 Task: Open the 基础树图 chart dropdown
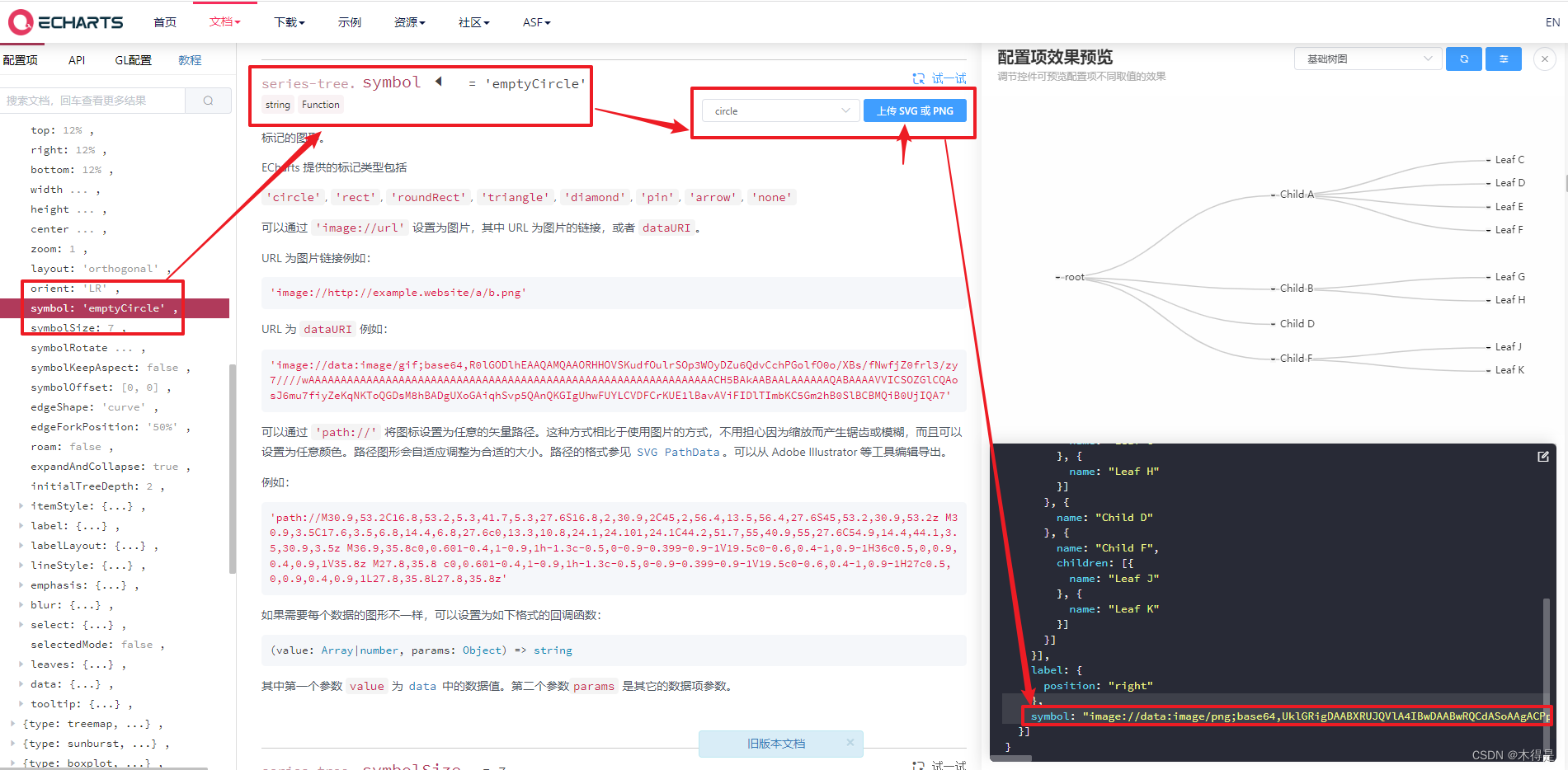click(x=1368, y=59)
